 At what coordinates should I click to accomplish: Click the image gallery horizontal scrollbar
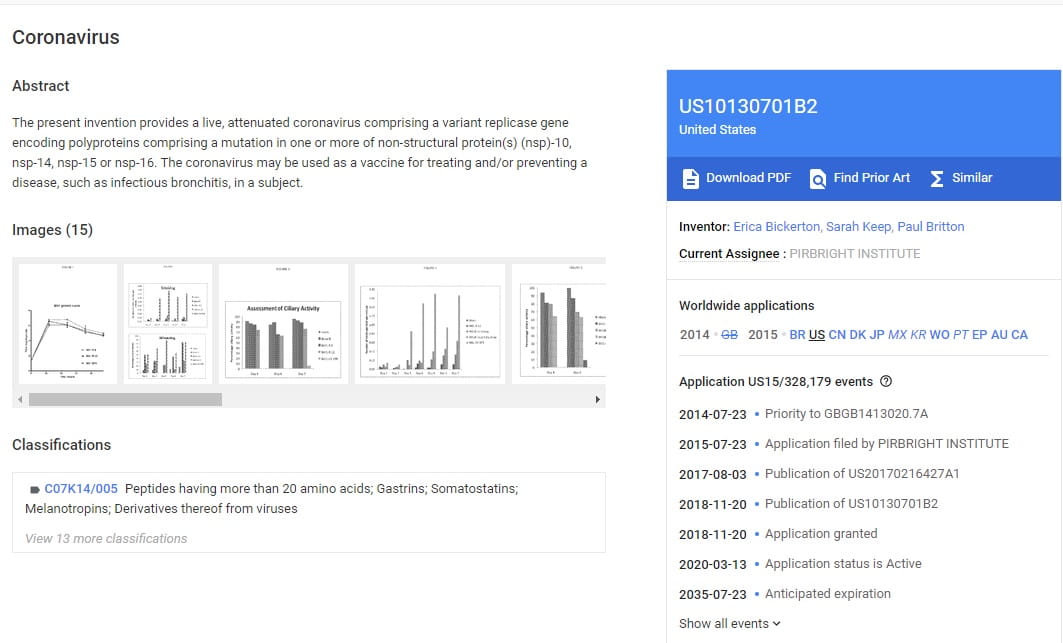point(125,399)
